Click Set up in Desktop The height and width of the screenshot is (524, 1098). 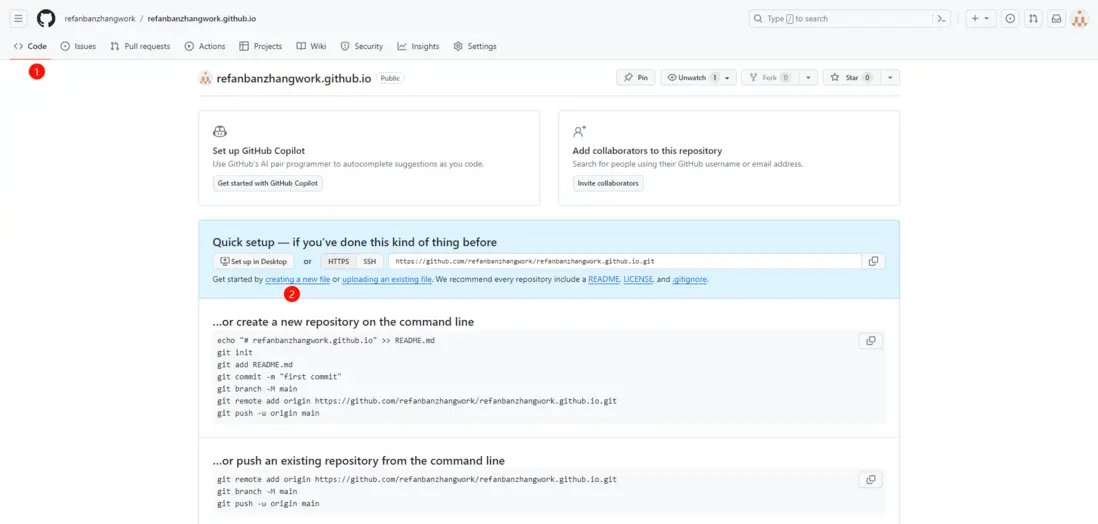[x=253, y=261]
